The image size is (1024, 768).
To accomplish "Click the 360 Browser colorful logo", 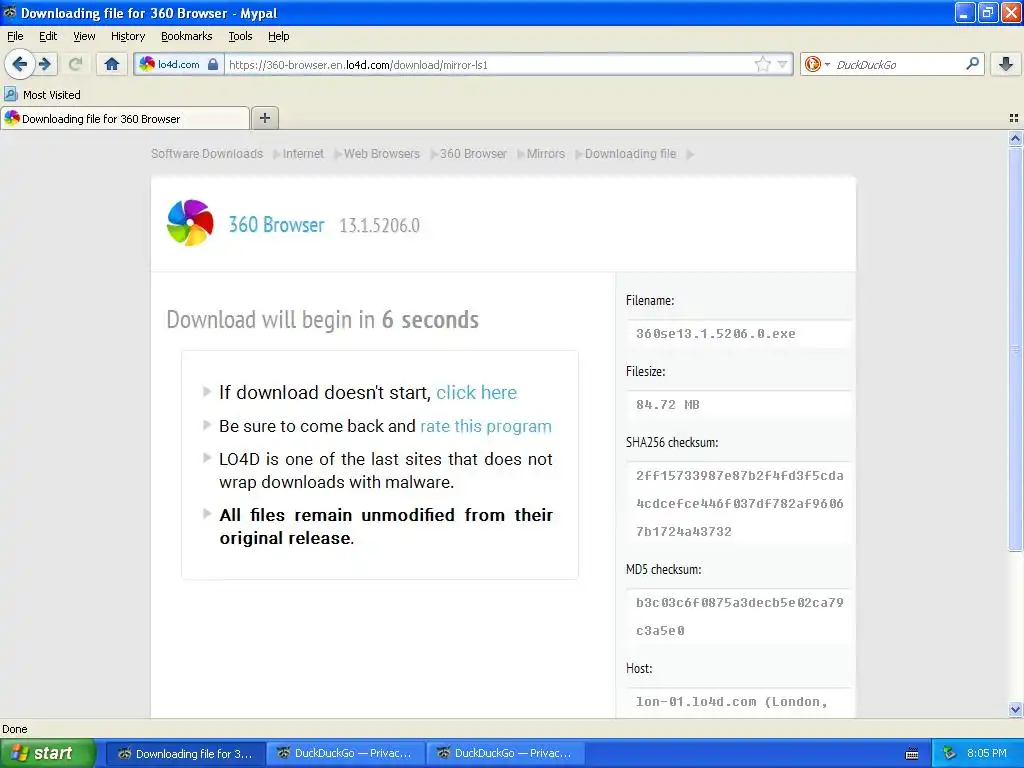I will (x=189, y=223).
